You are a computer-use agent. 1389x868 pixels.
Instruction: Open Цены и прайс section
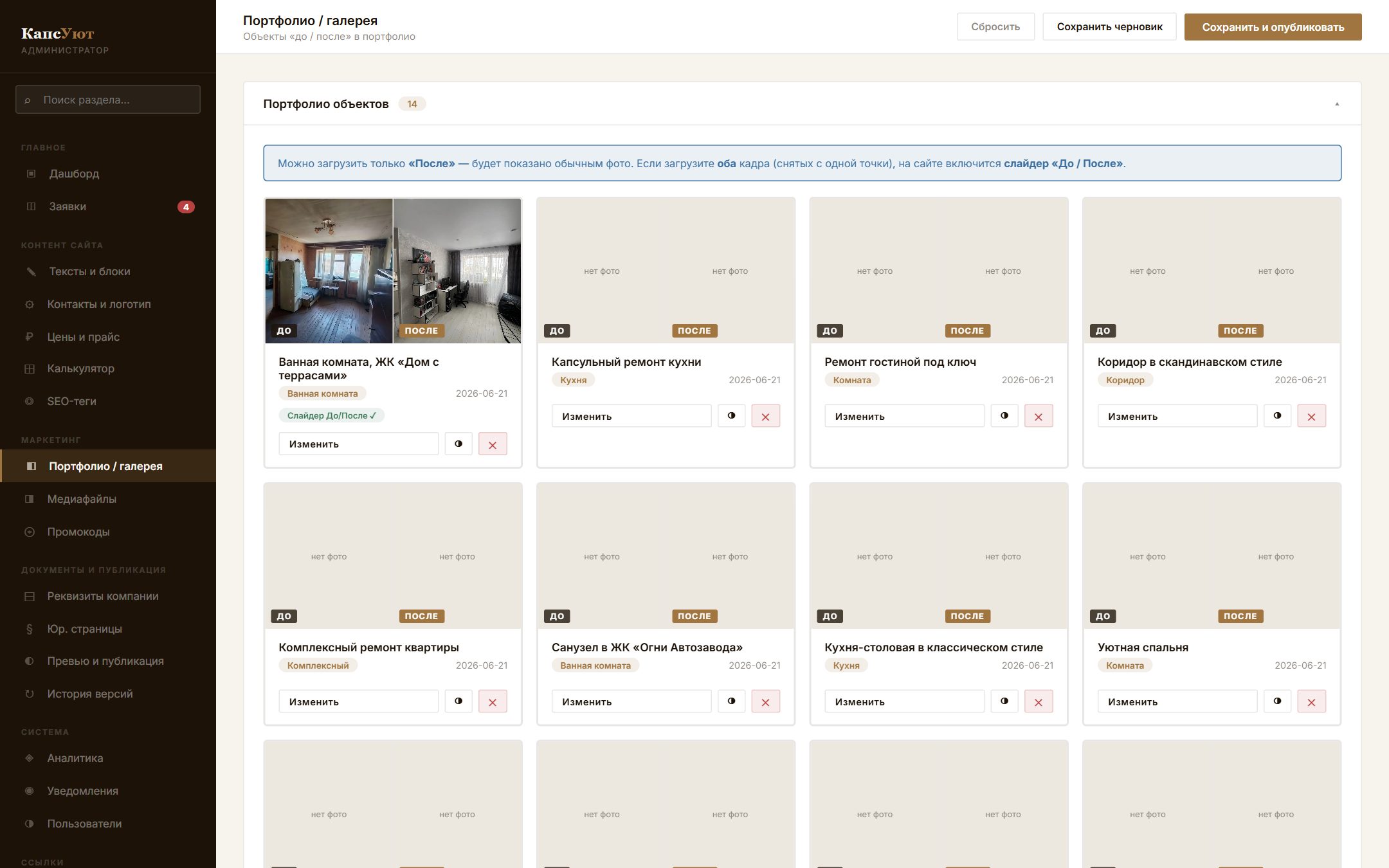point(108,337)
